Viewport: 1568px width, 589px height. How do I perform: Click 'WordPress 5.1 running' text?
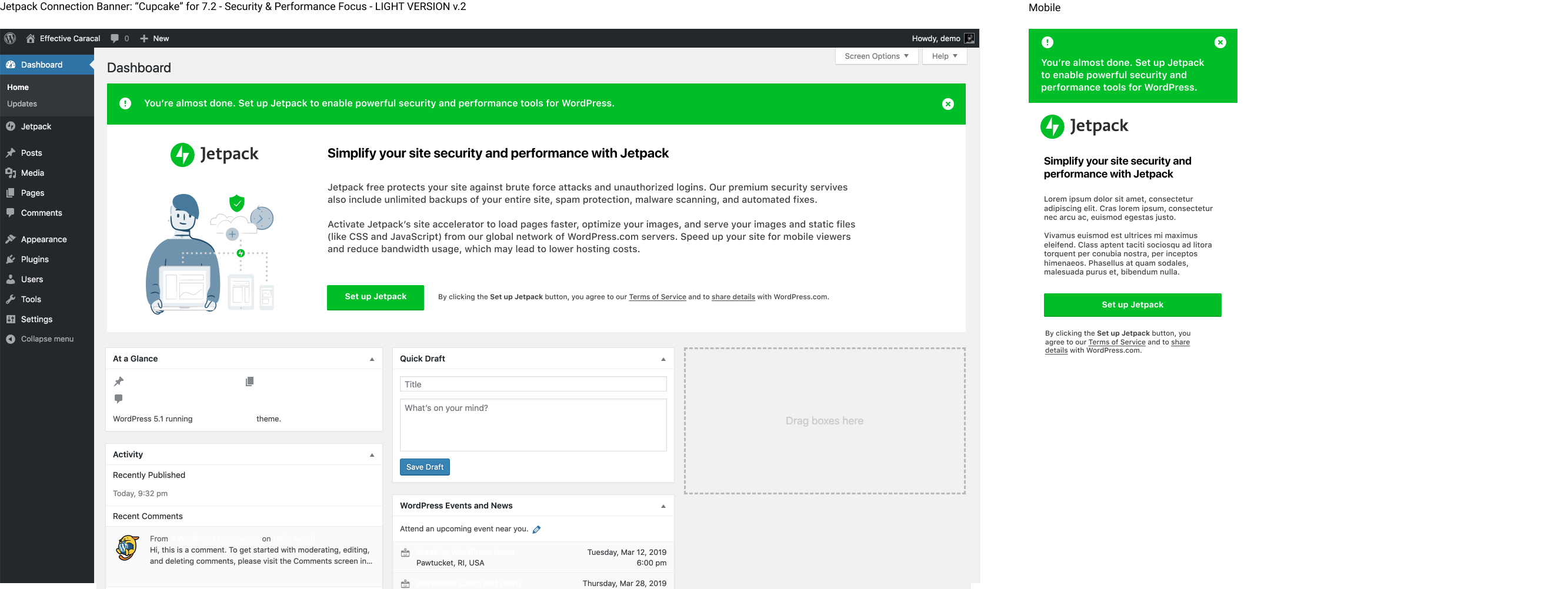pos(153,419)
